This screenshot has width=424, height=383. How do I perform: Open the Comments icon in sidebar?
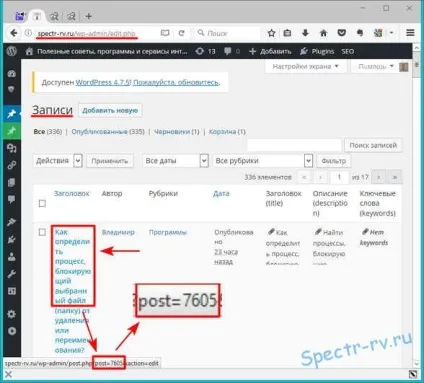12,199
